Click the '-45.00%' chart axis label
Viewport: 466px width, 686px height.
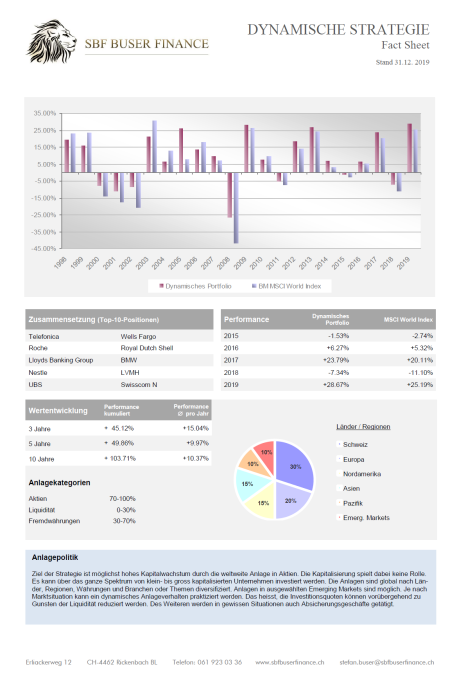click(x=44, y=248)
